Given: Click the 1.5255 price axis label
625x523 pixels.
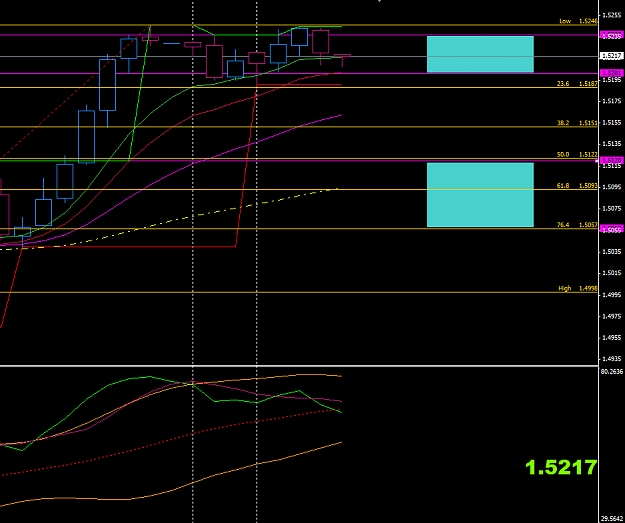Looking at the screenshot, I should pyautogui.click(x=612, y=15).
